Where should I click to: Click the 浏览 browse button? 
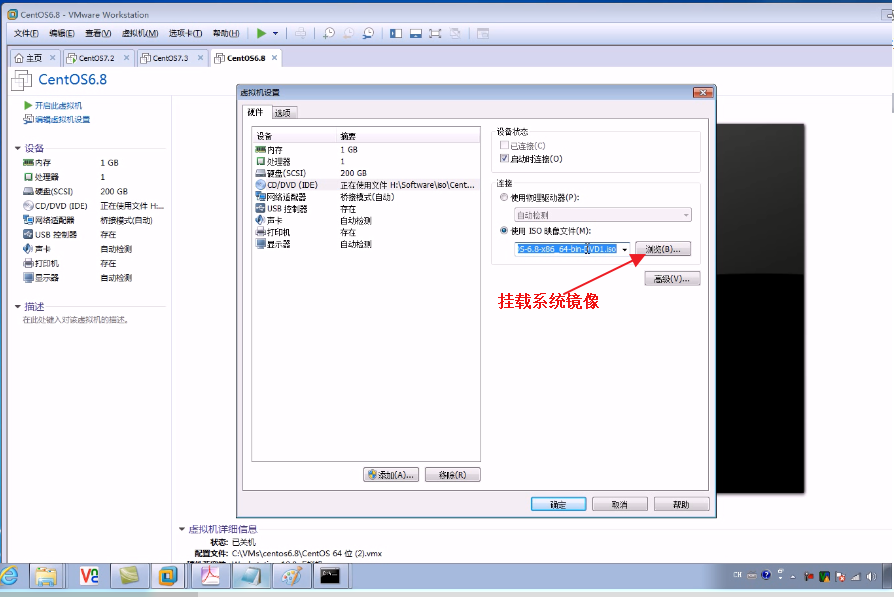(x=663, y=249)
